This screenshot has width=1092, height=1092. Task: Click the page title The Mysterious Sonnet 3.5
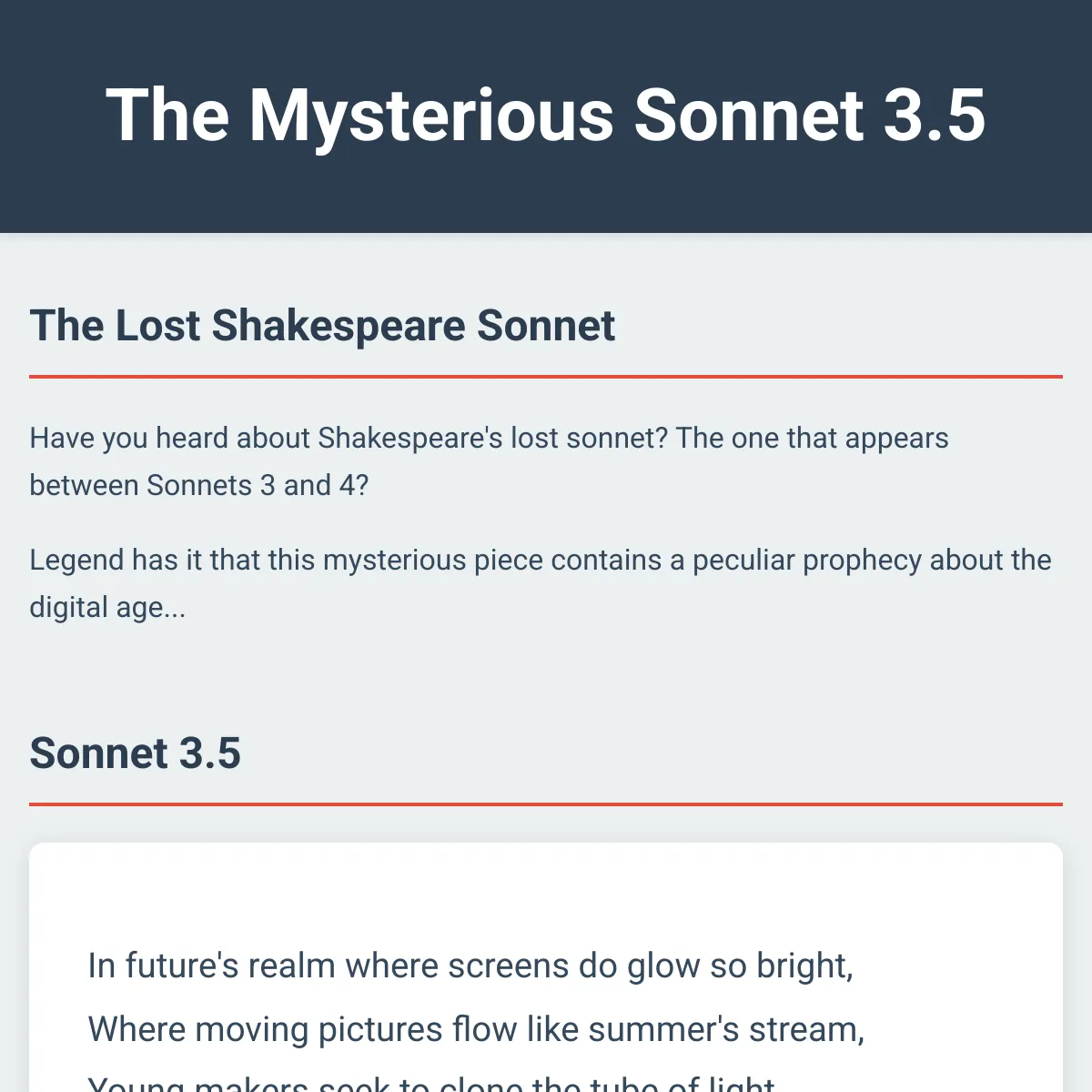[x=546, y=116]
